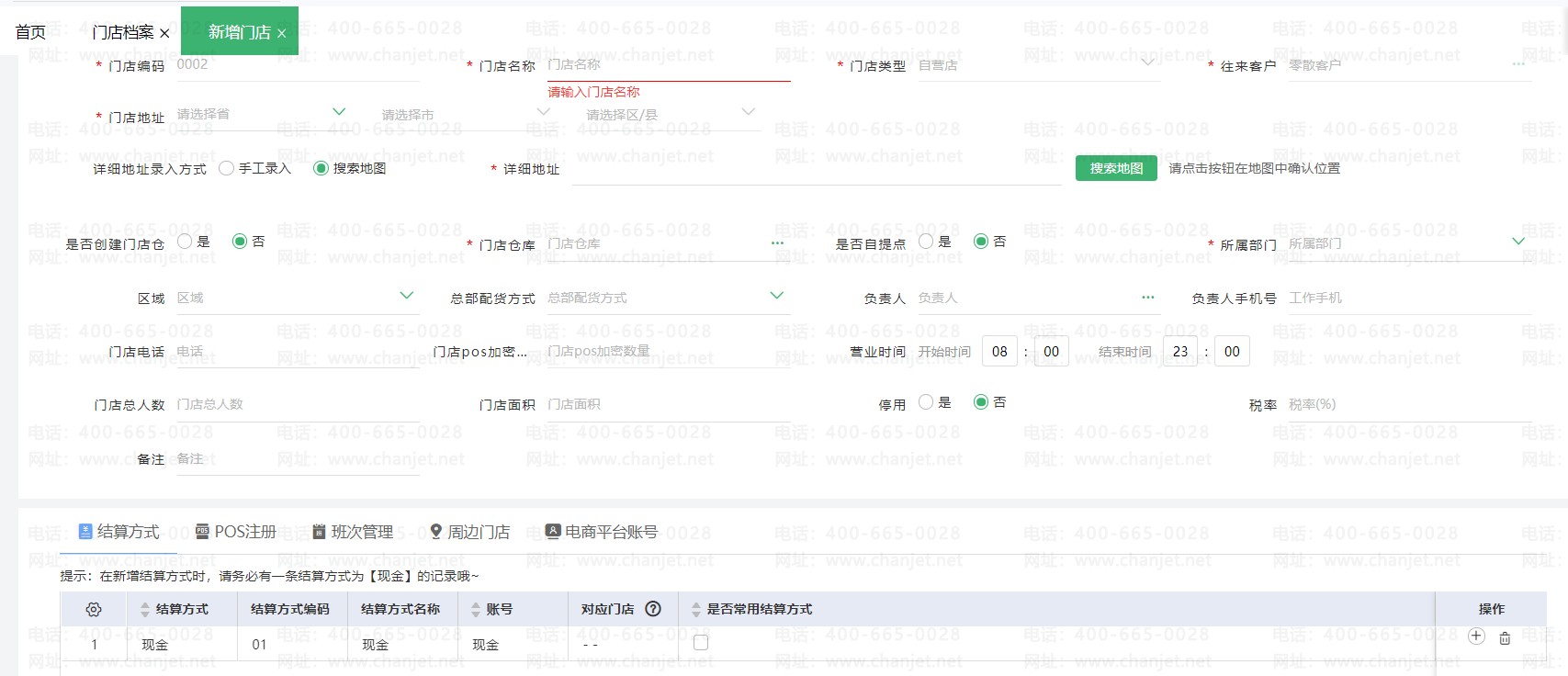Open the 所属部门 dropdown
This screenshot has width=1568, height=676.
click(x=1518, y=242)
